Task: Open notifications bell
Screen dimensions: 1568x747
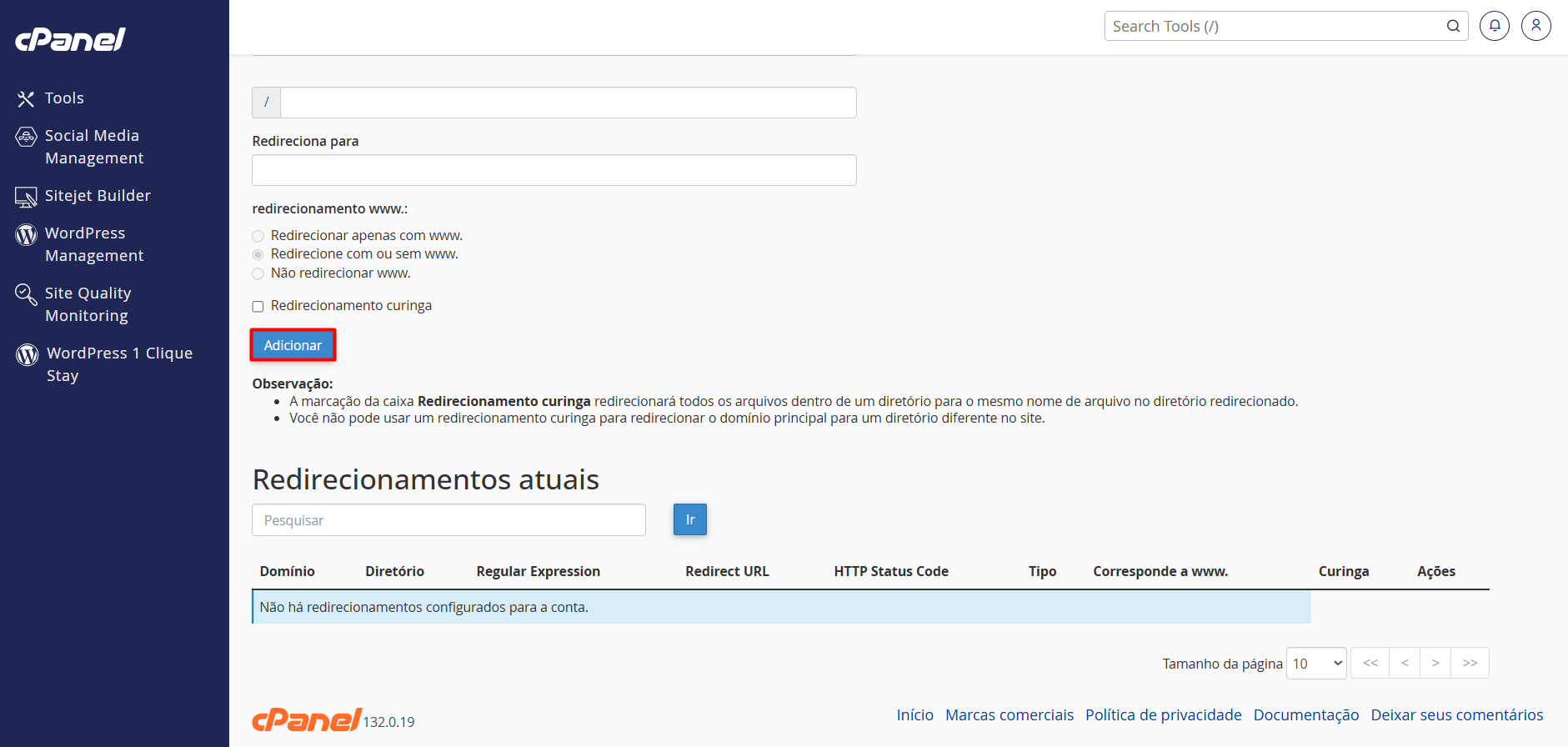Action: pyautogui.click(x=1495, y=26)
